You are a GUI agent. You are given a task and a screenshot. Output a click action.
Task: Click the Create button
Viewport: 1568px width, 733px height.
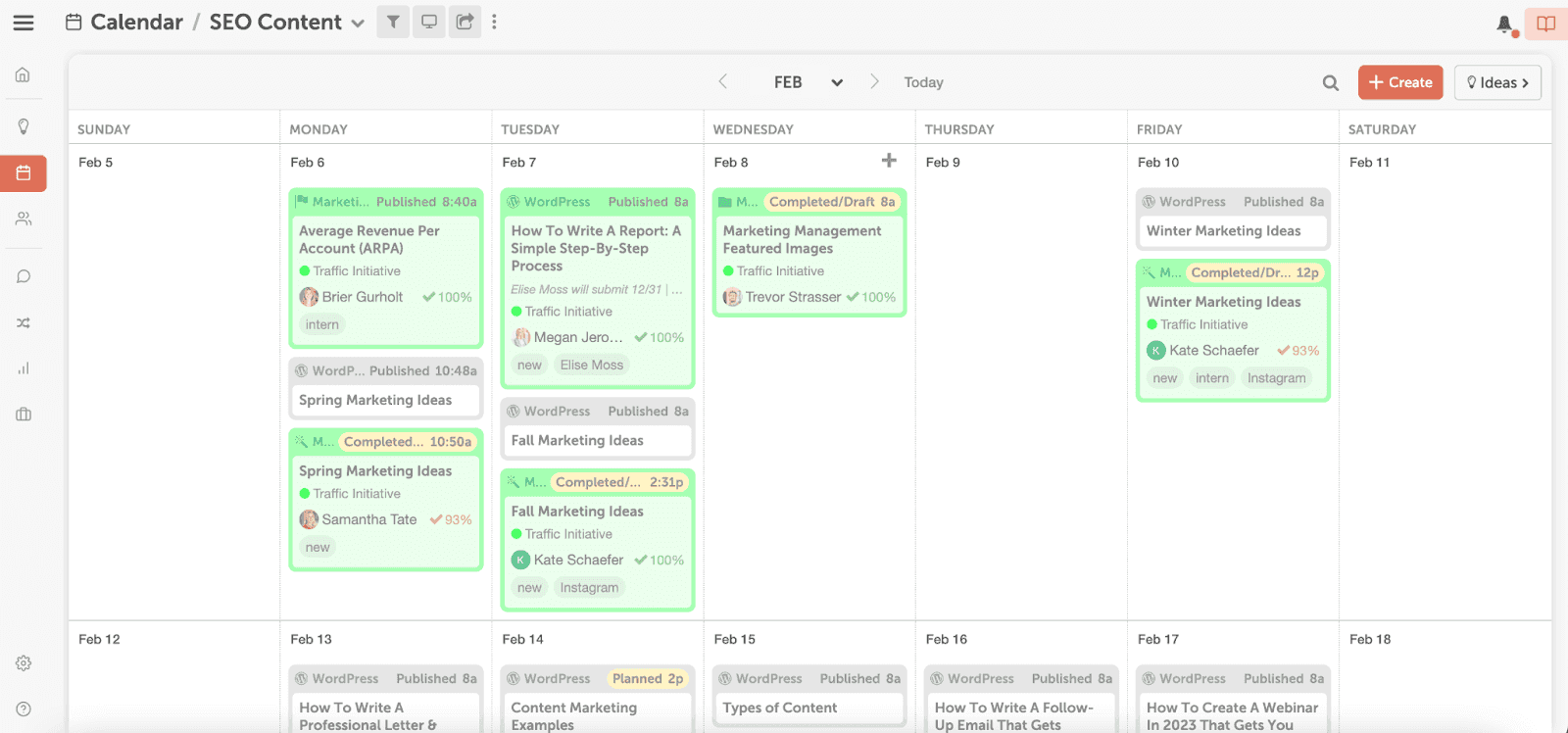[x=1399, y=82]
